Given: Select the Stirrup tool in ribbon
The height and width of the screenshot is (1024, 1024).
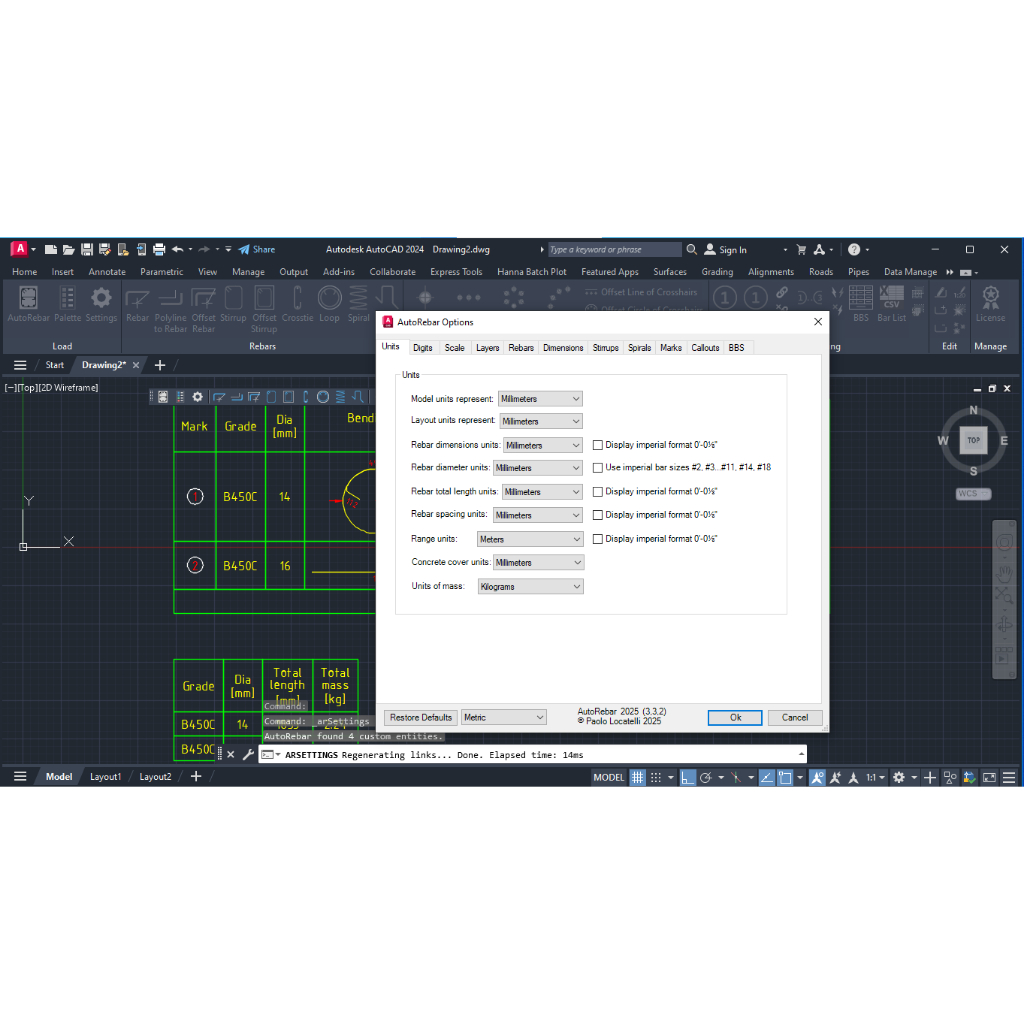Looking at the screenshot, I should (x=233, y=304).
